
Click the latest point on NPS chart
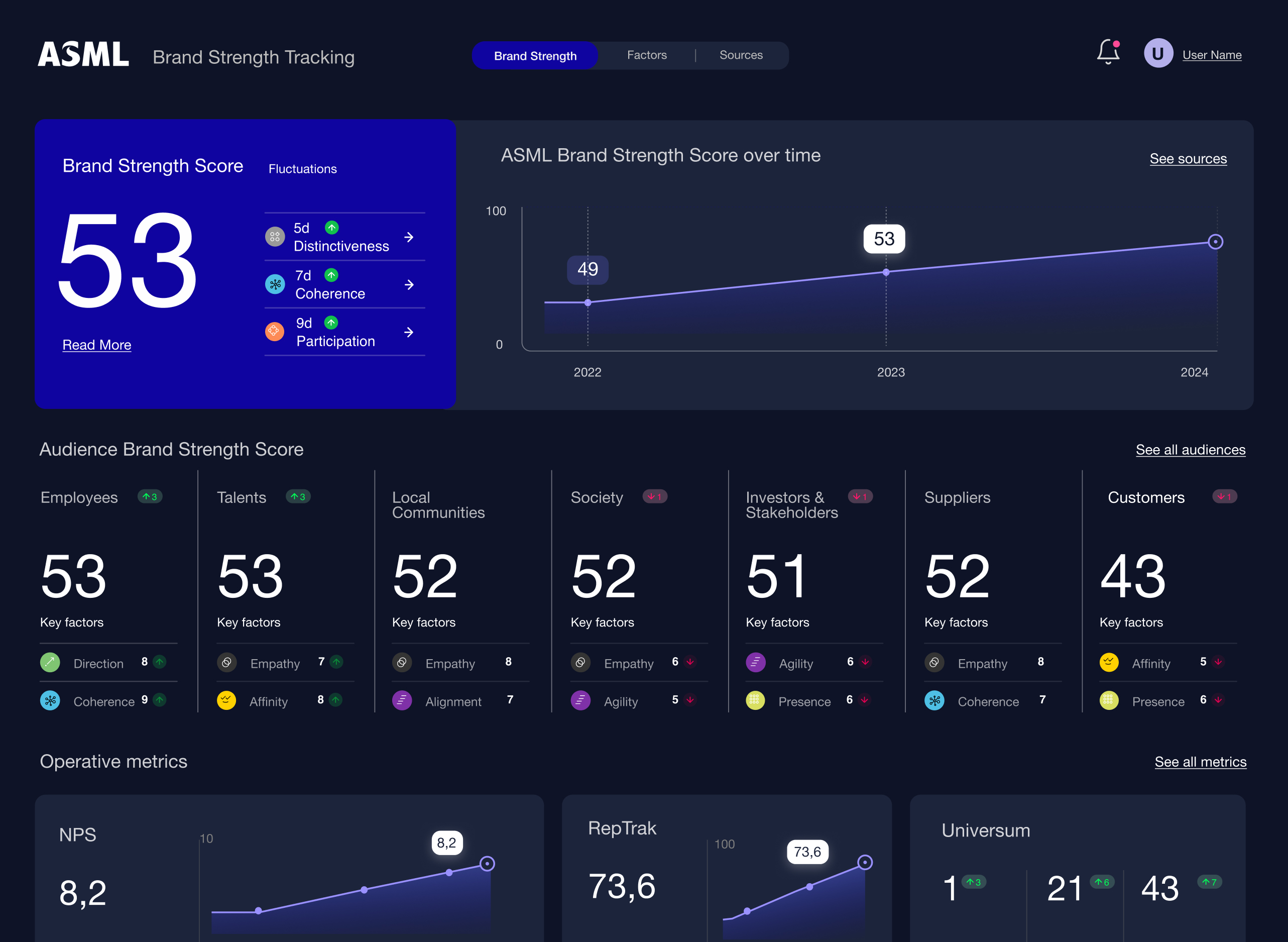click(487, 863)
